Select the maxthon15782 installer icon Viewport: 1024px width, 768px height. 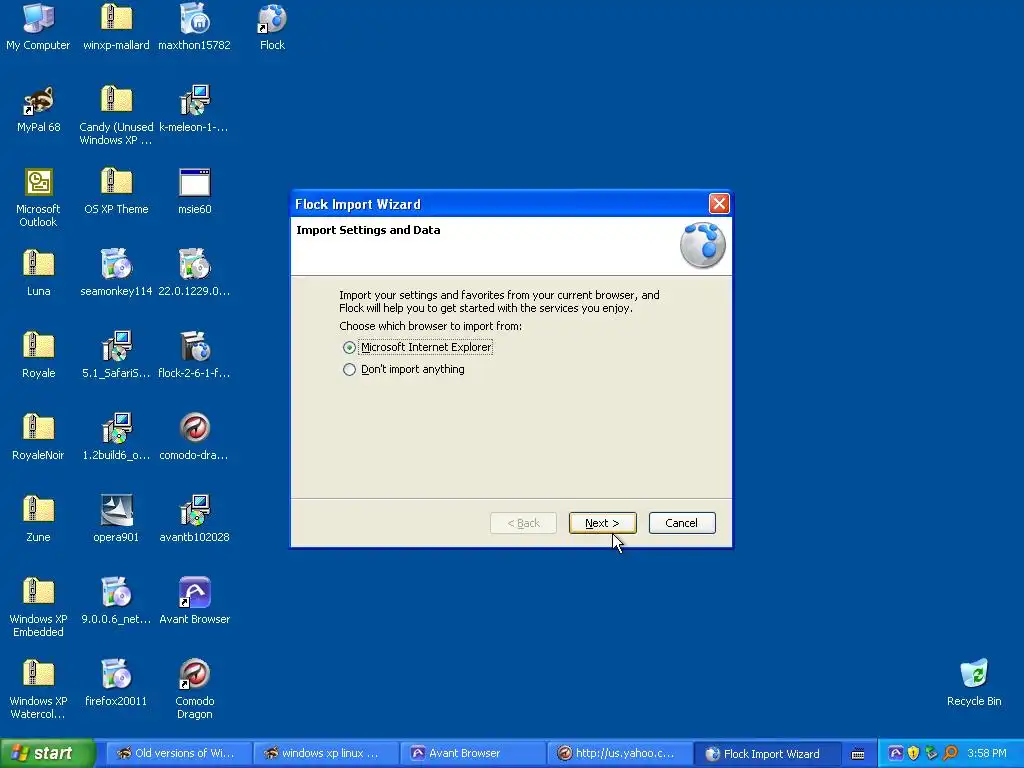pyautogui.click(x=195, y=27)
